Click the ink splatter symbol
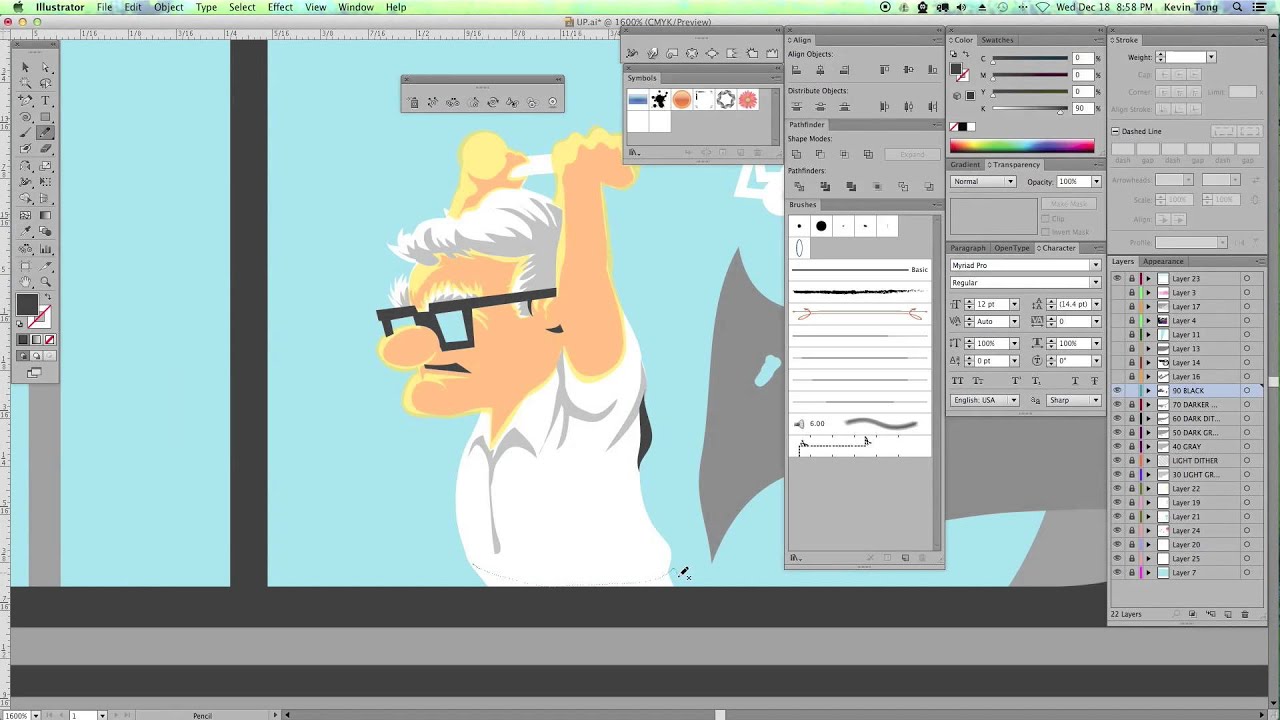This screenshot has width=1280, height=720. [x=659, y=99]
